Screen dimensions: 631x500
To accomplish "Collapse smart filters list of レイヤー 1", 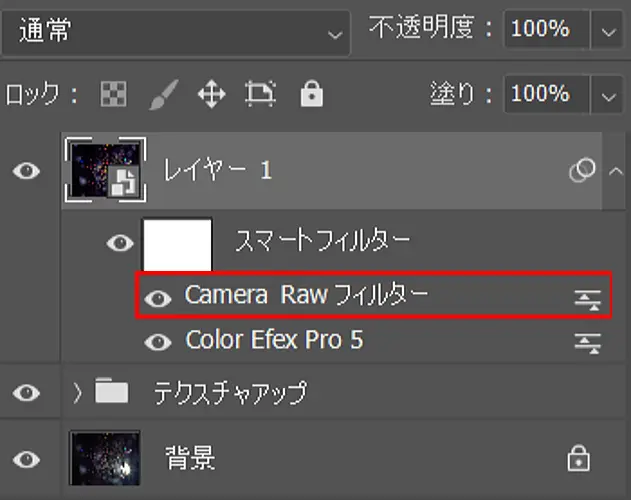I will tap(616, 171).
